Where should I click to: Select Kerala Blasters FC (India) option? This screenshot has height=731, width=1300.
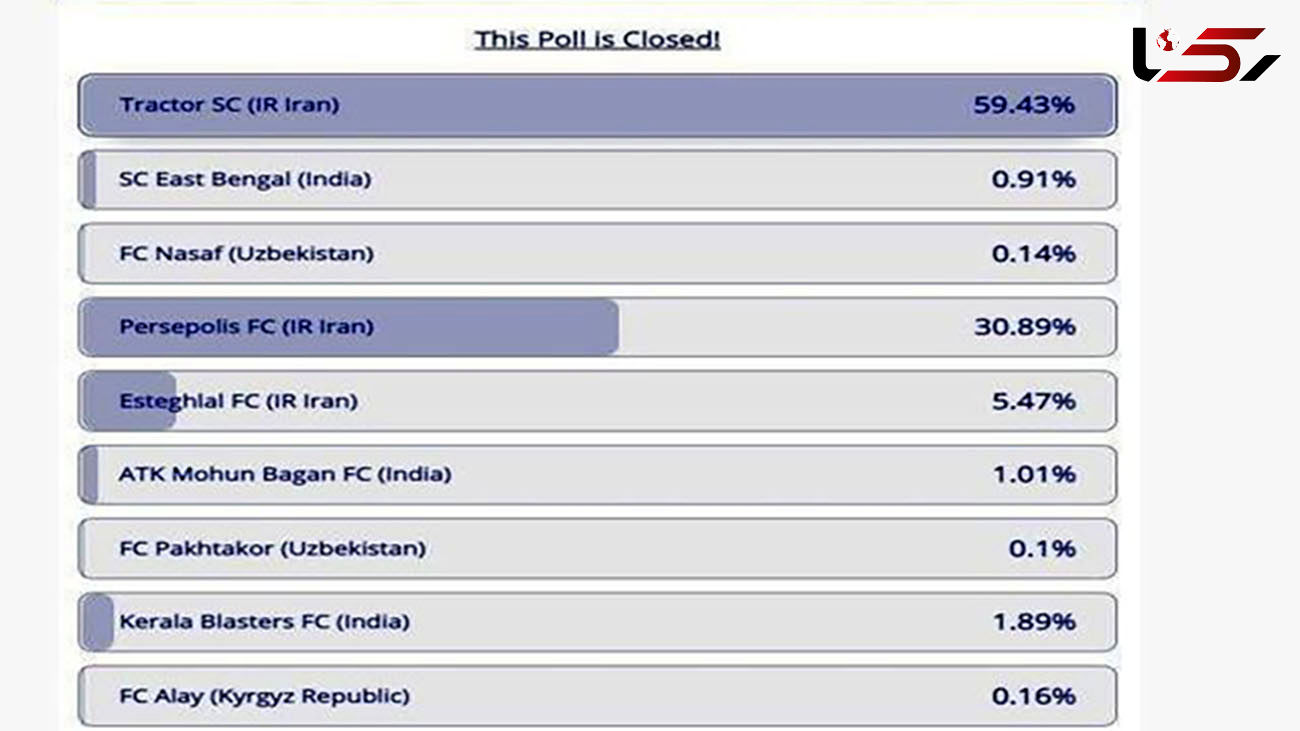[x=597, y=622]
